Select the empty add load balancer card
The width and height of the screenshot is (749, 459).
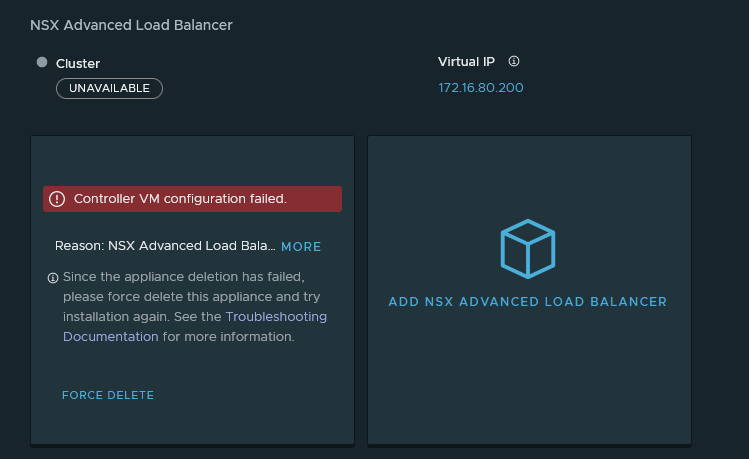[529, 290]
